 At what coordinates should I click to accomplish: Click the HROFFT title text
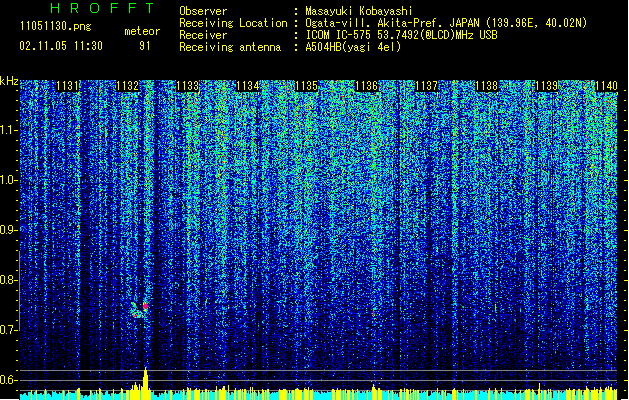pyautogui.click(x=102, y=8)
